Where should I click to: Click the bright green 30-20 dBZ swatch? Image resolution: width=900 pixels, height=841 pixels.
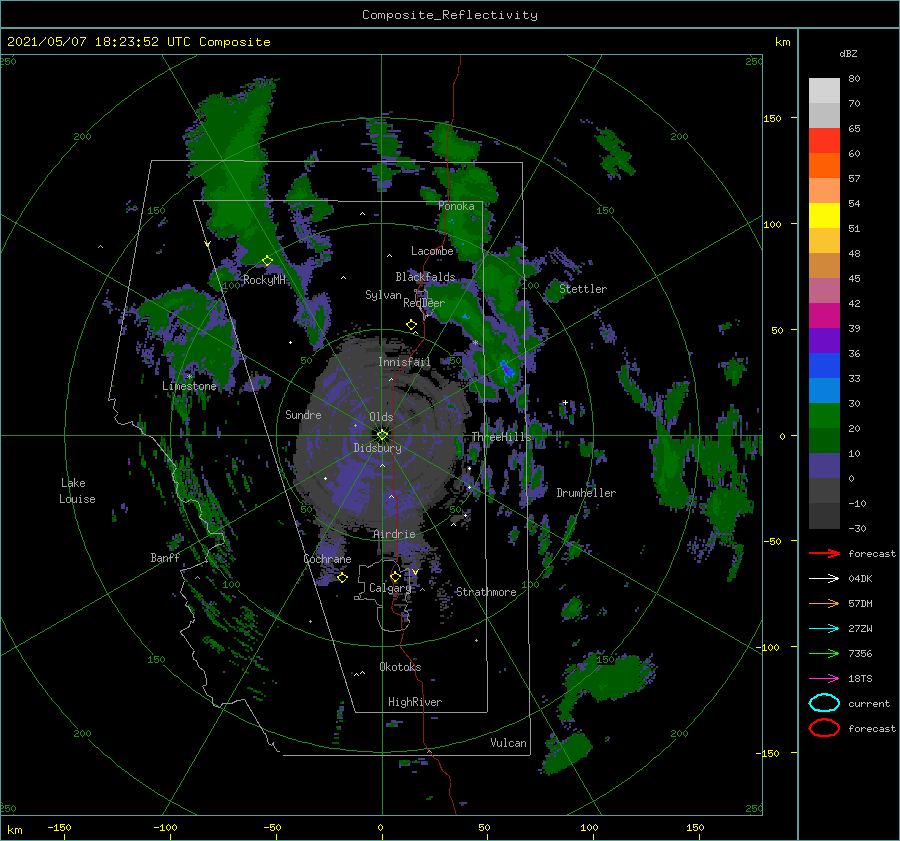[824, 416]
